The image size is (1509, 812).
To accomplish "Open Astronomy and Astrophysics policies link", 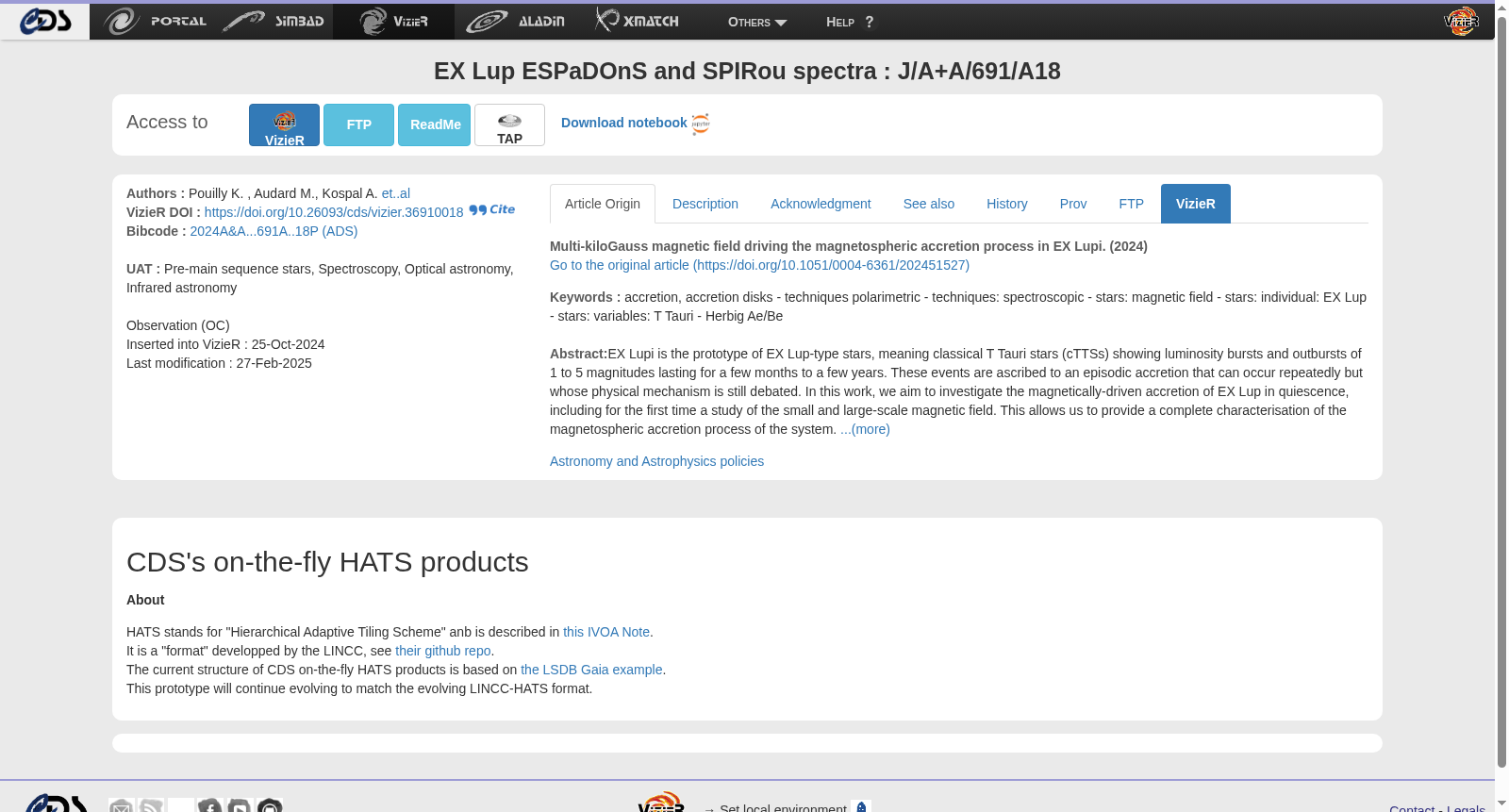I will (x=656, y=461).
